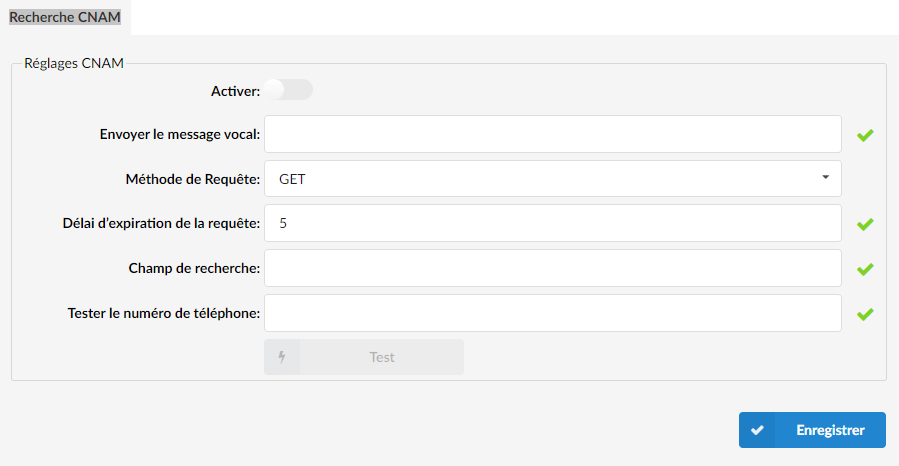
Task: Click the Méthode de Requête label
Action: point(193,179)
